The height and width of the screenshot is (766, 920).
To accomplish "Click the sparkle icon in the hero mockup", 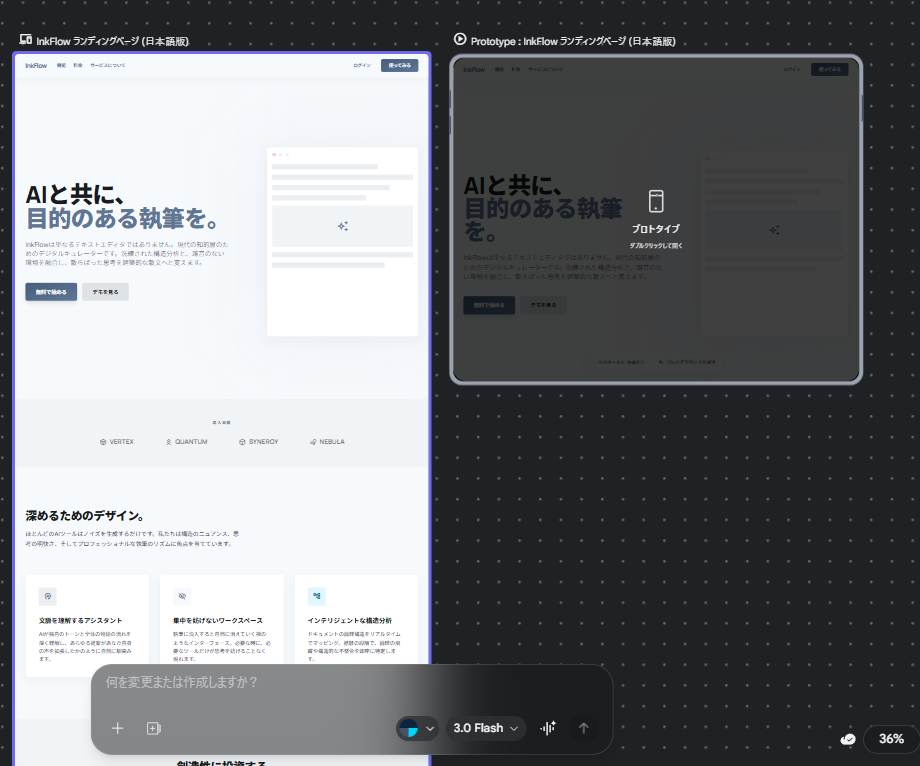I will click(x=342, y=226).
